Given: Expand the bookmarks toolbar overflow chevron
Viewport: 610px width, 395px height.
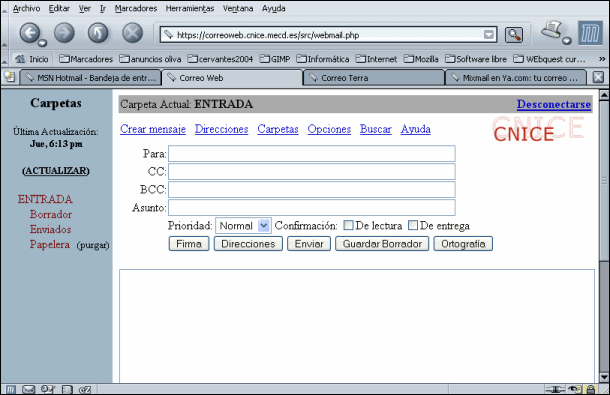Looking at the screenshot, I should click(602, 59).
